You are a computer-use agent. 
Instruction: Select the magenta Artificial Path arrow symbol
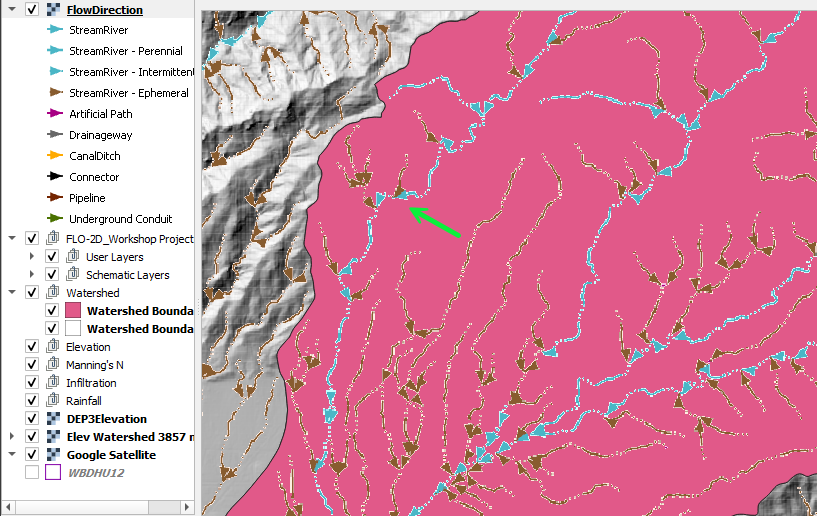pyautogui.click(x=56, y=114)
